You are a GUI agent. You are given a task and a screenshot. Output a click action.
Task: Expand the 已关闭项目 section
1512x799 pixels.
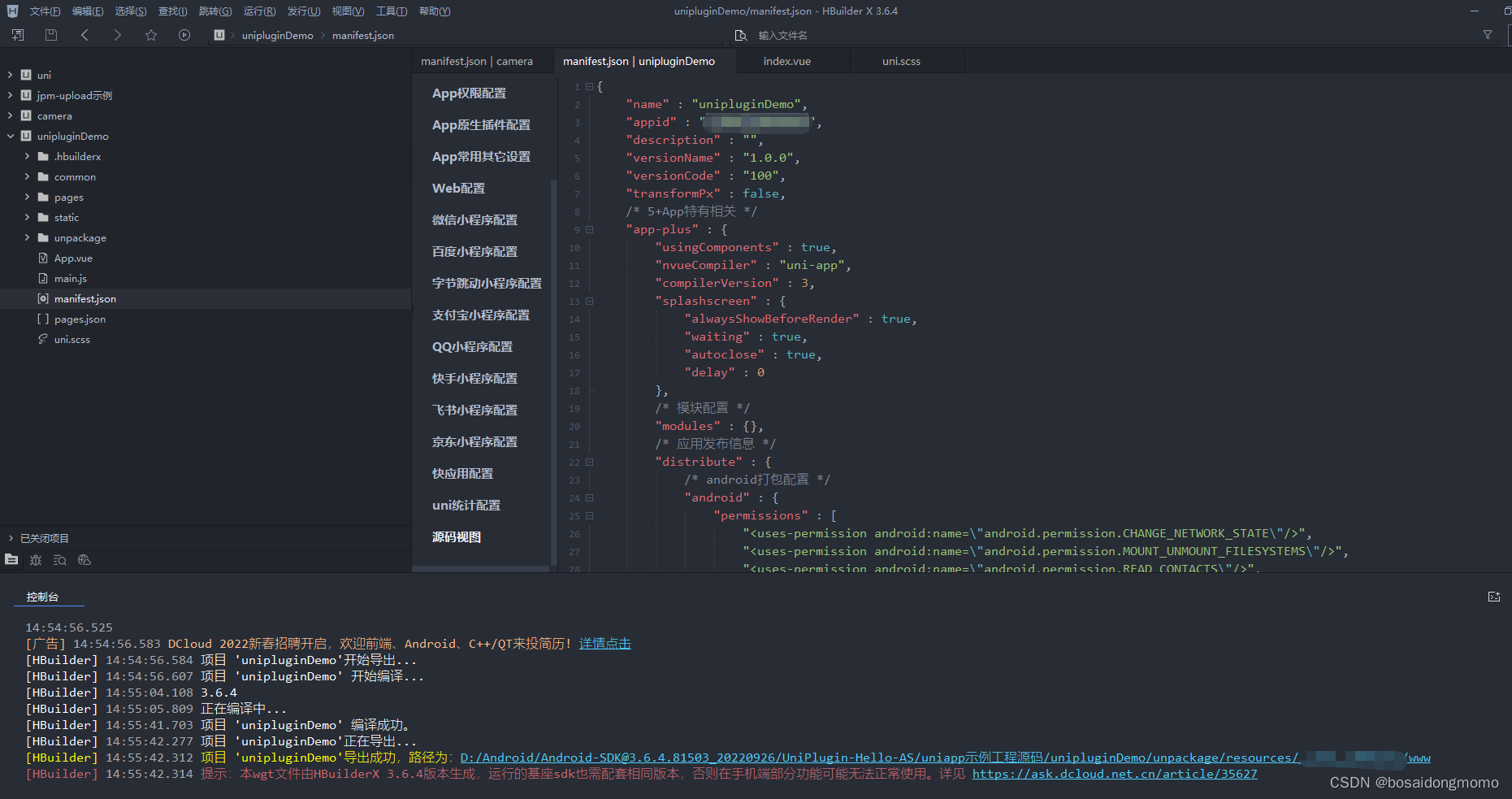point(11,538)
